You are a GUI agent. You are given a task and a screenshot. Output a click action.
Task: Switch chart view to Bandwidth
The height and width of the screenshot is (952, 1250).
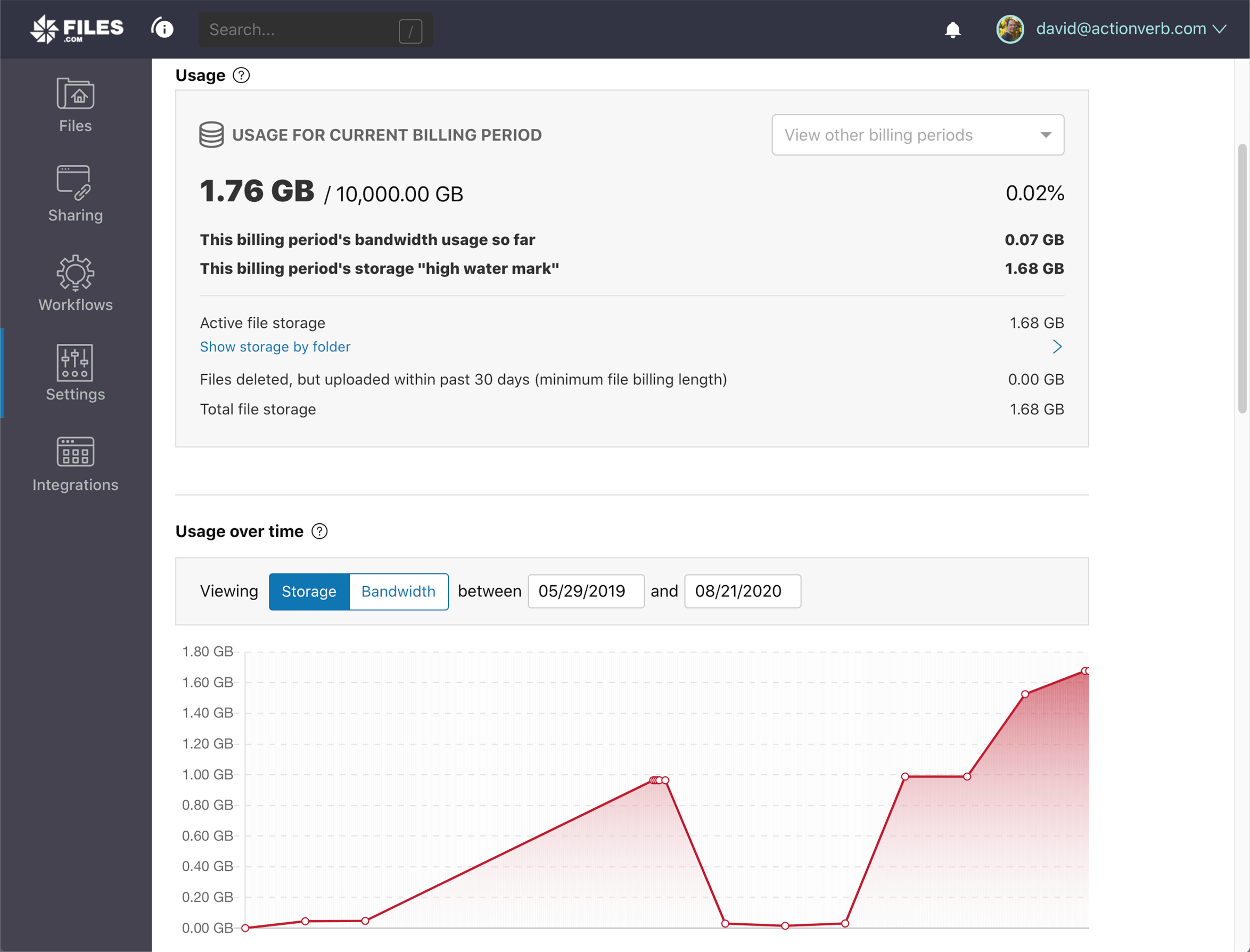point(398,592)
